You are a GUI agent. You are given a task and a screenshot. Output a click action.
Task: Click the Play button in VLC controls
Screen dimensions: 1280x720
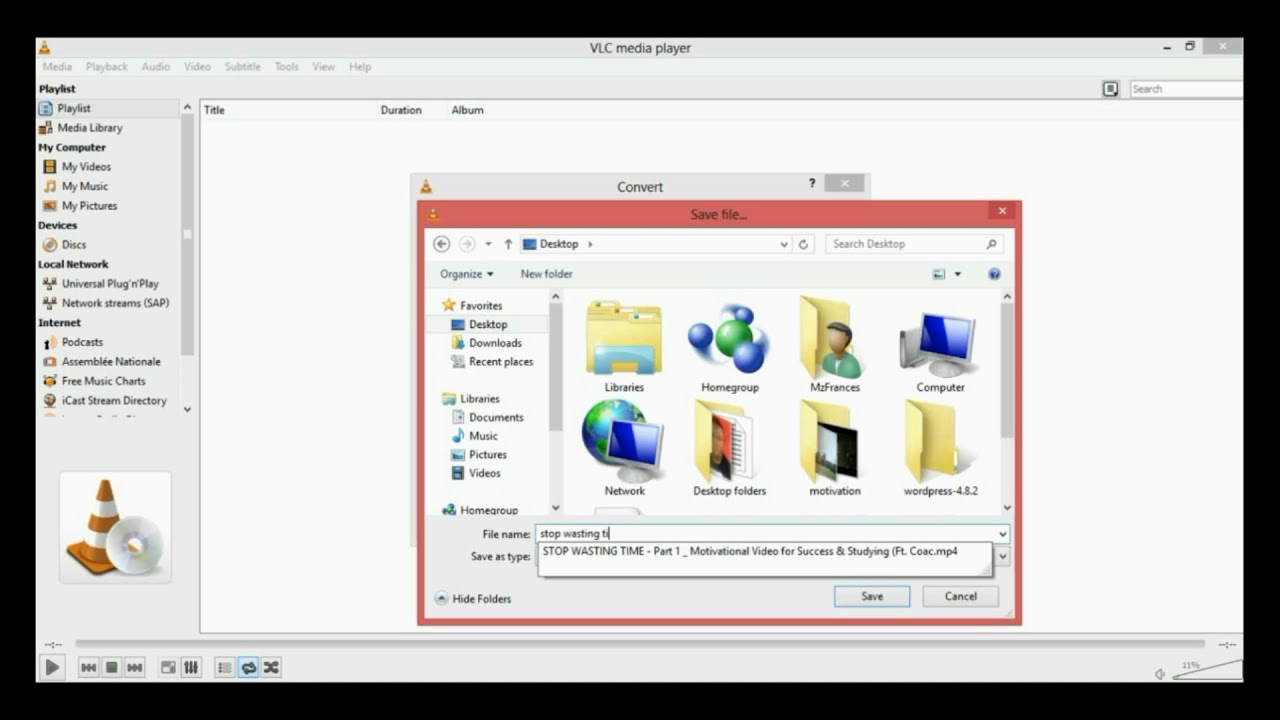tap(52, 667)
